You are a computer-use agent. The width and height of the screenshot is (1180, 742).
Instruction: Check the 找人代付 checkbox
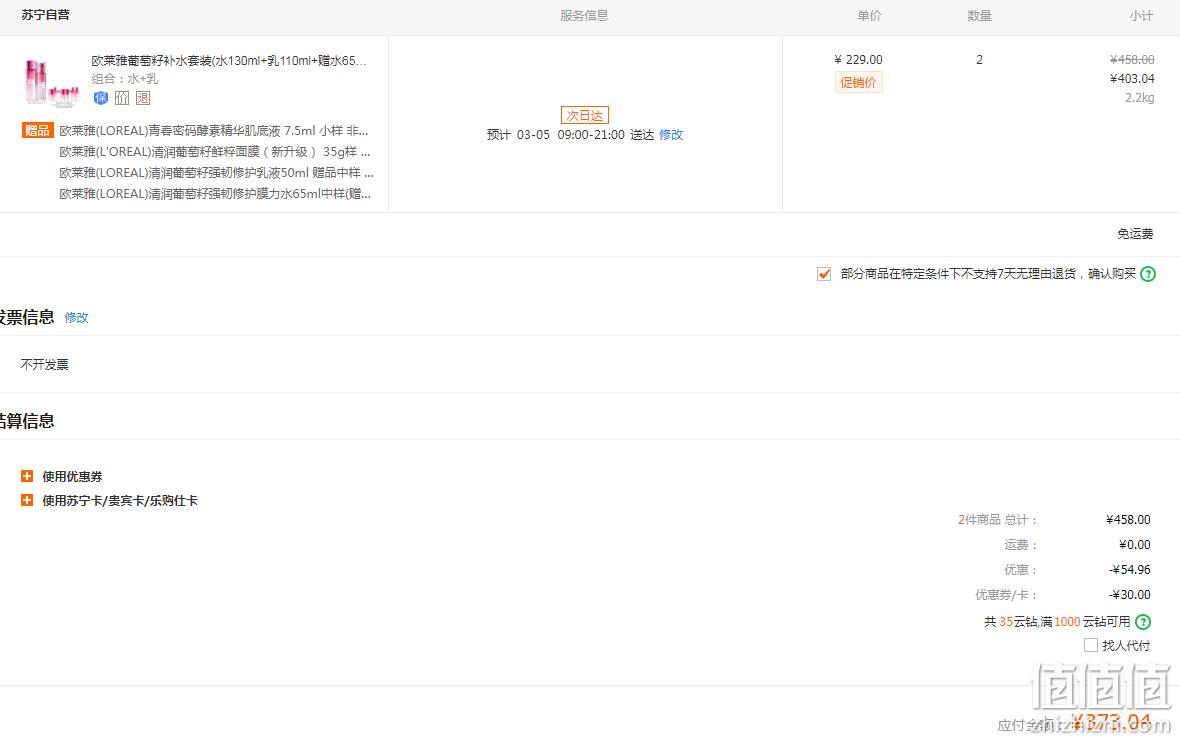point(1090,645)
